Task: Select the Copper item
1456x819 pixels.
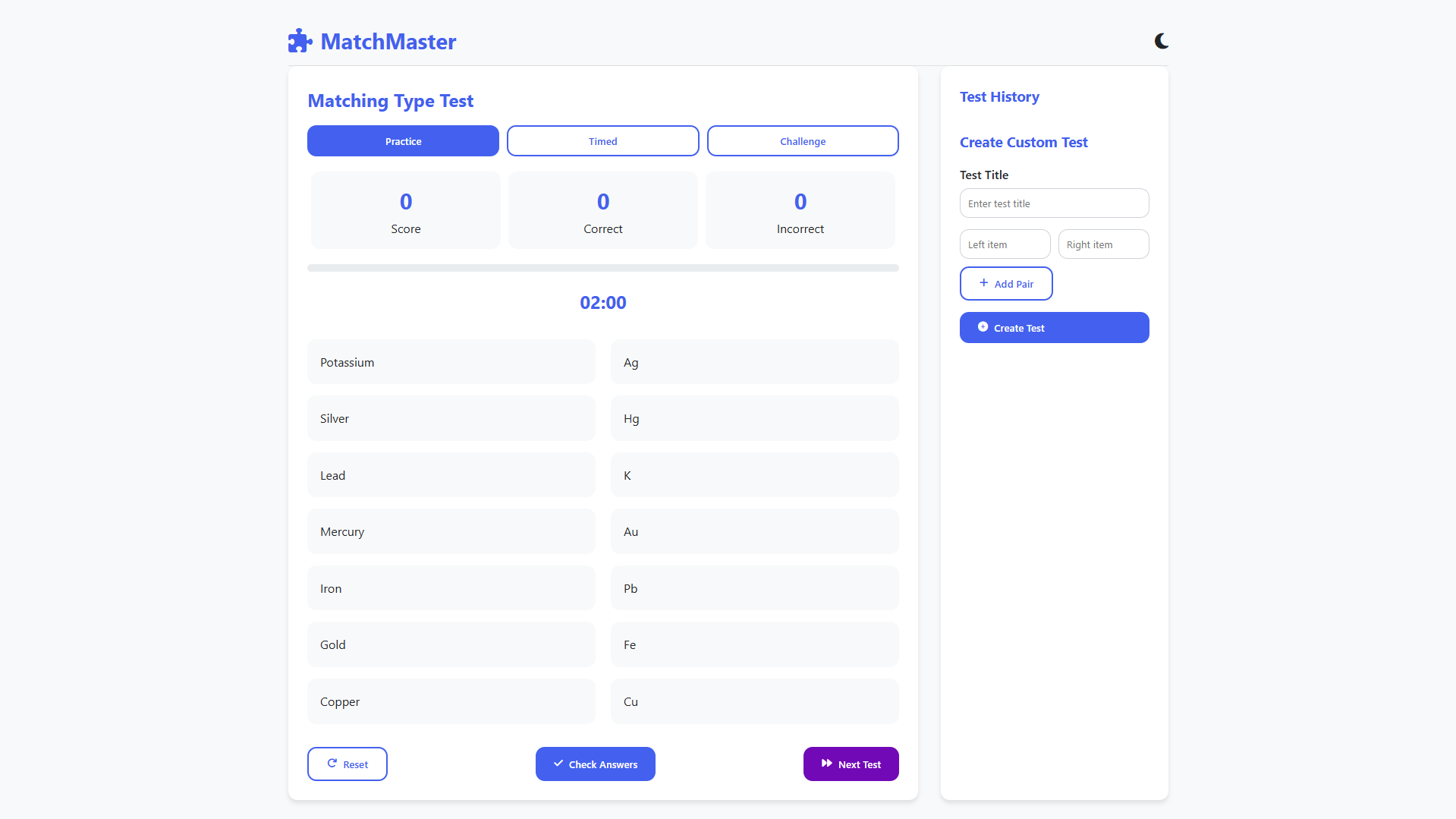Action: coord(451,701)
